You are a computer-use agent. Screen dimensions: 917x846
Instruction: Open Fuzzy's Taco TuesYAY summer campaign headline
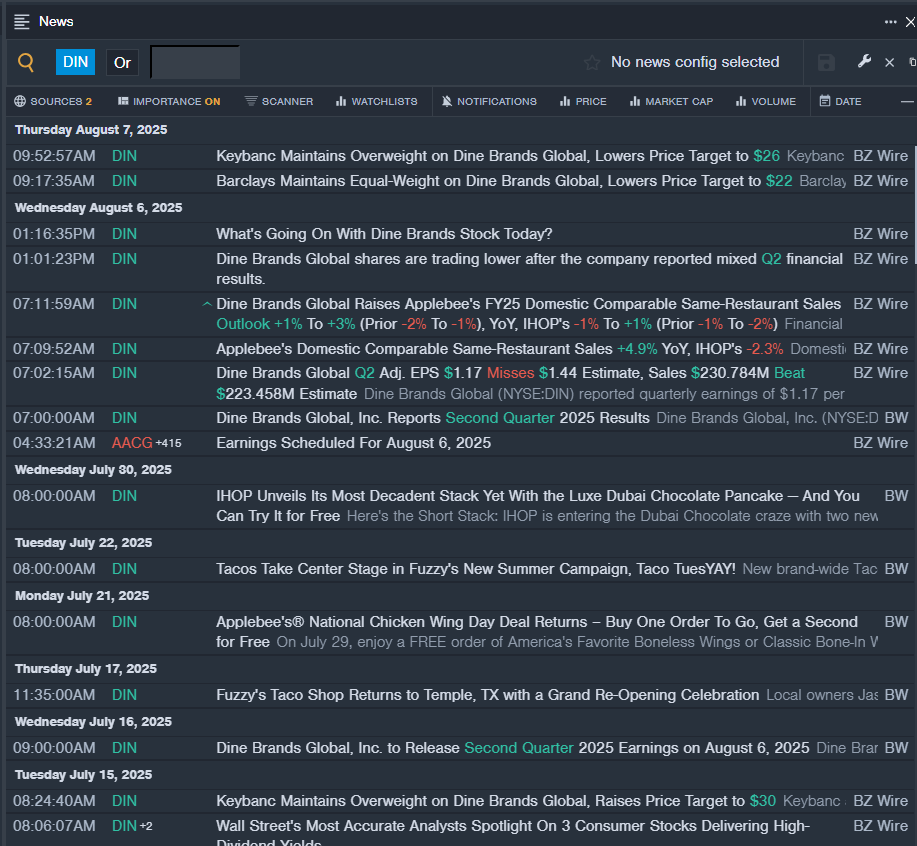475,569
